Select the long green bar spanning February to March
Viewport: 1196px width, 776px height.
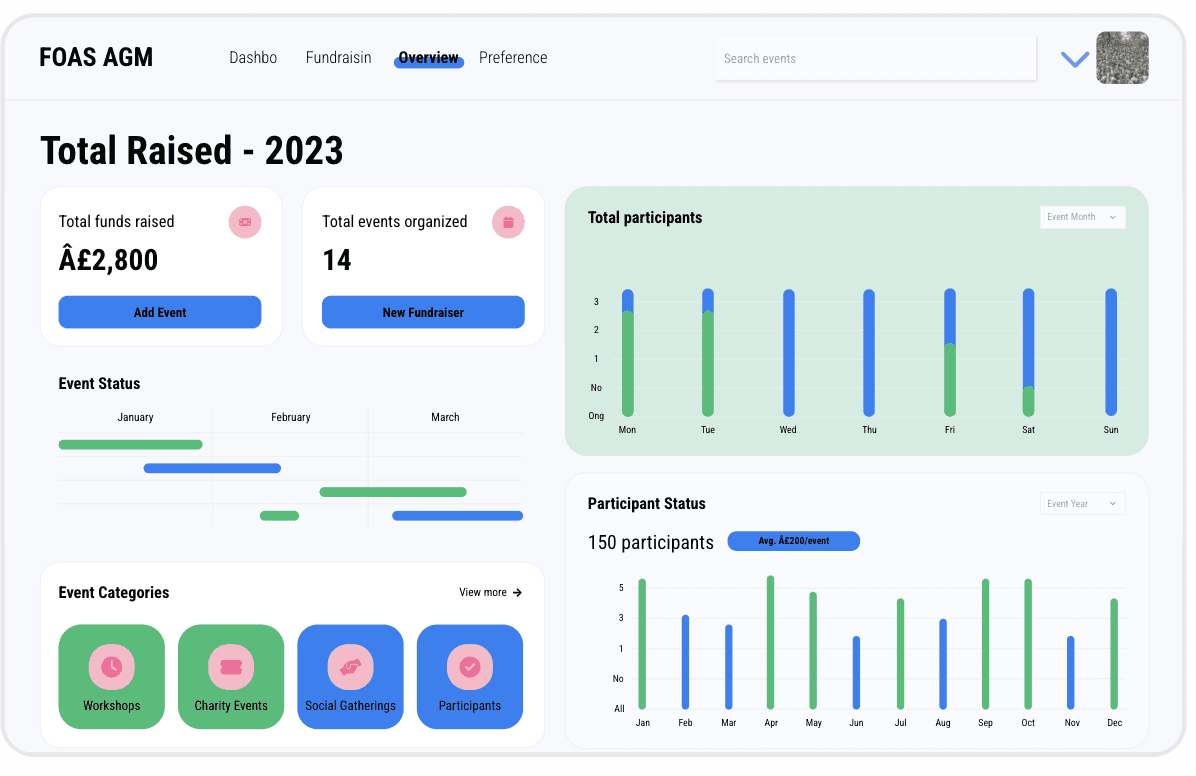[393, 492]
